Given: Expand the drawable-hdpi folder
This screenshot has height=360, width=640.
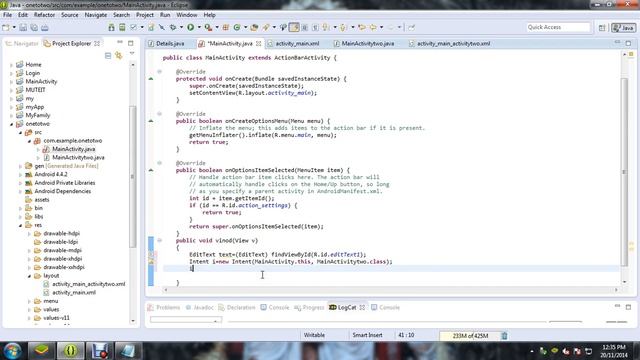Looking at the screenshot, I should pos(29,233).
